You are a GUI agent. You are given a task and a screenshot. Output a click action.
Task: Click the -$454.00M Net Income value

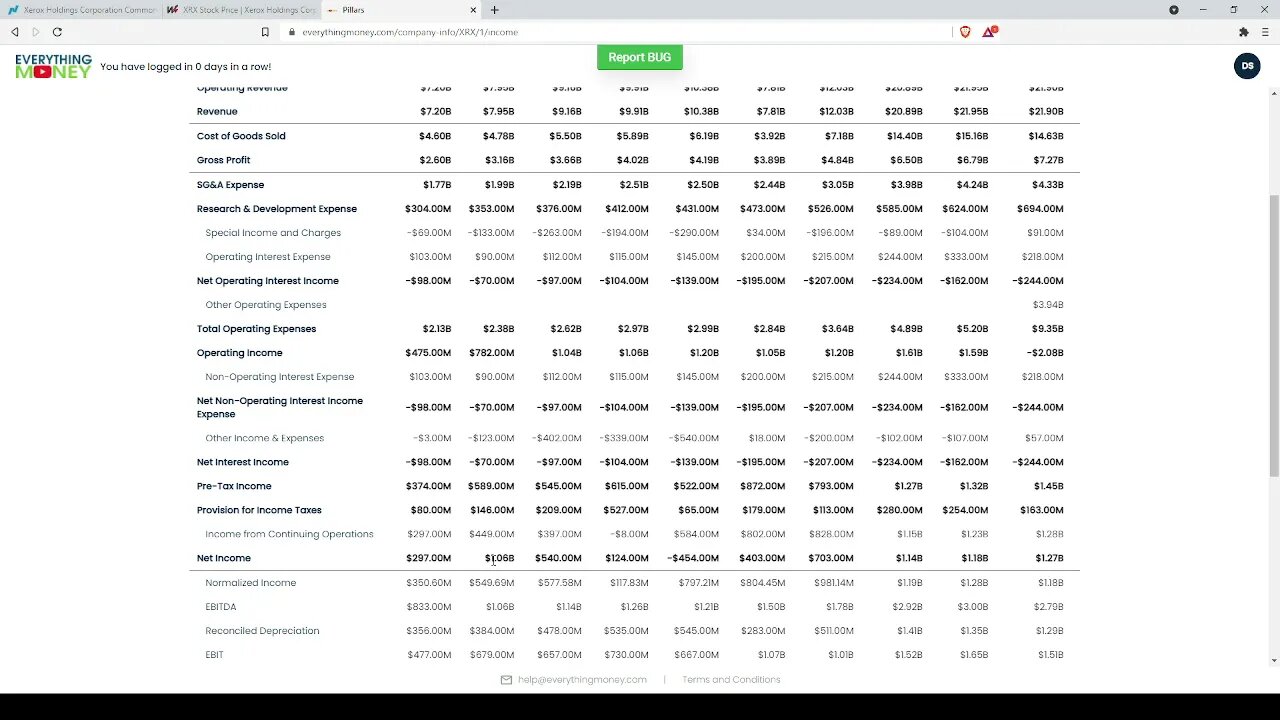(693, 558)
